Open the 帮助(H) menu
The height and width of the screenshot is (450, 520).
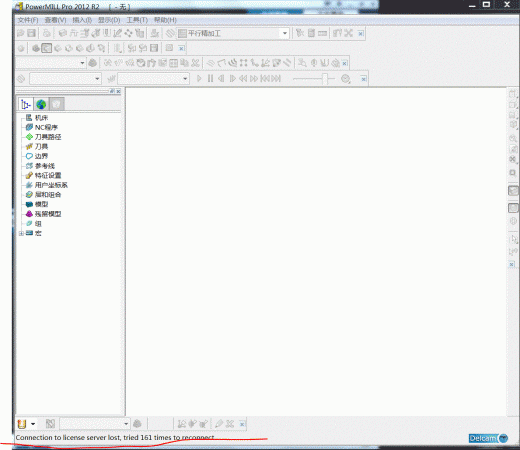(165, 20)
